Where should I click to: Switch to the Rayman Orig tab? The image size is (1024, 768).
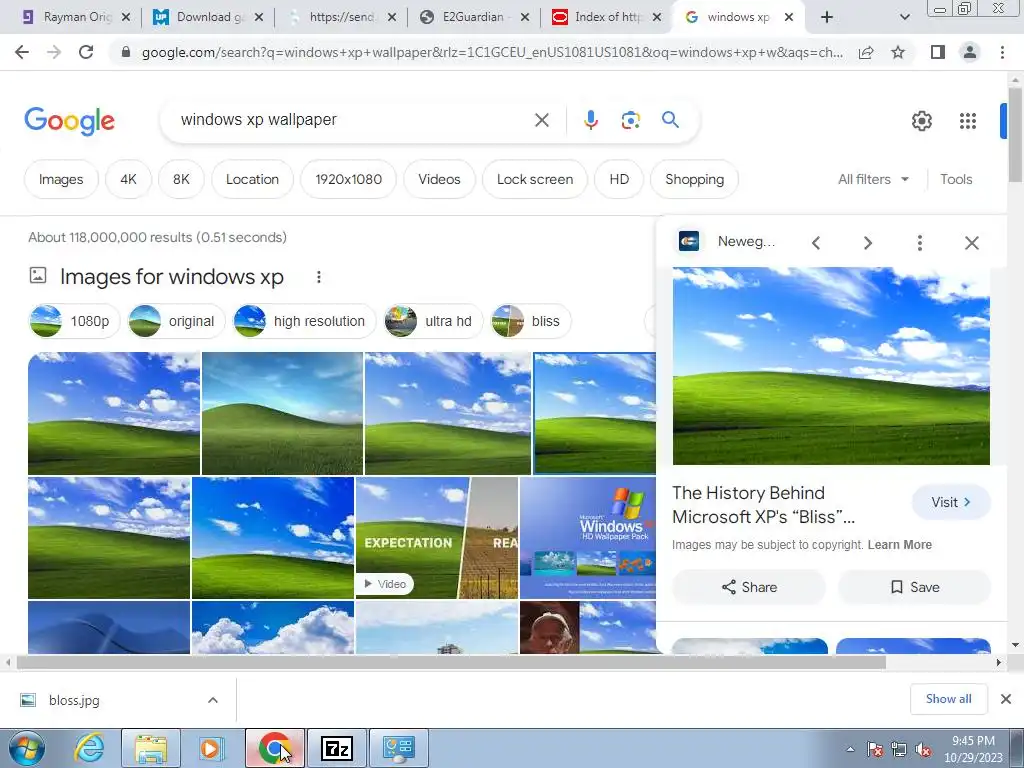pos(76,17)
